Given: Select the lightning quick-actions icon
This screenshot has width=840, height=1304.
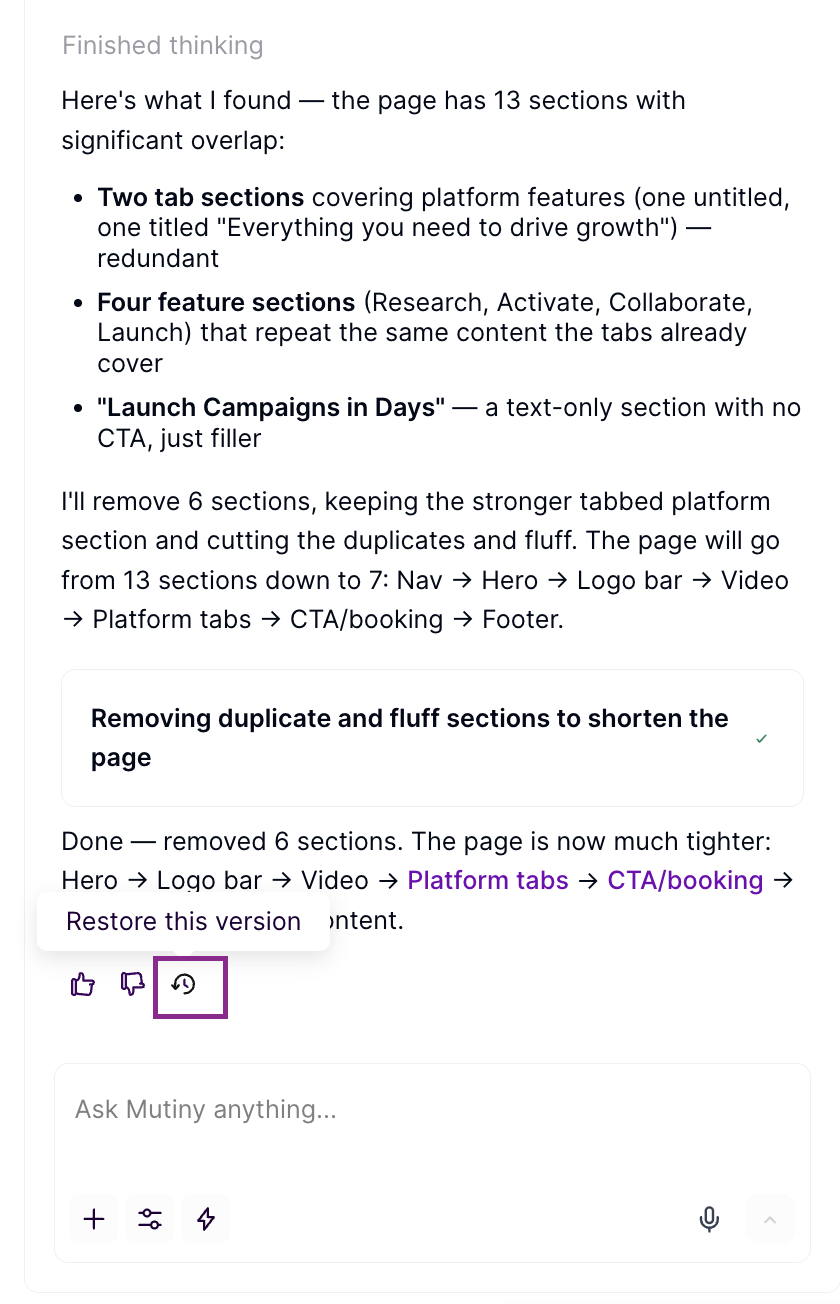Looking at the screenshot, I should pos(205,1219).
